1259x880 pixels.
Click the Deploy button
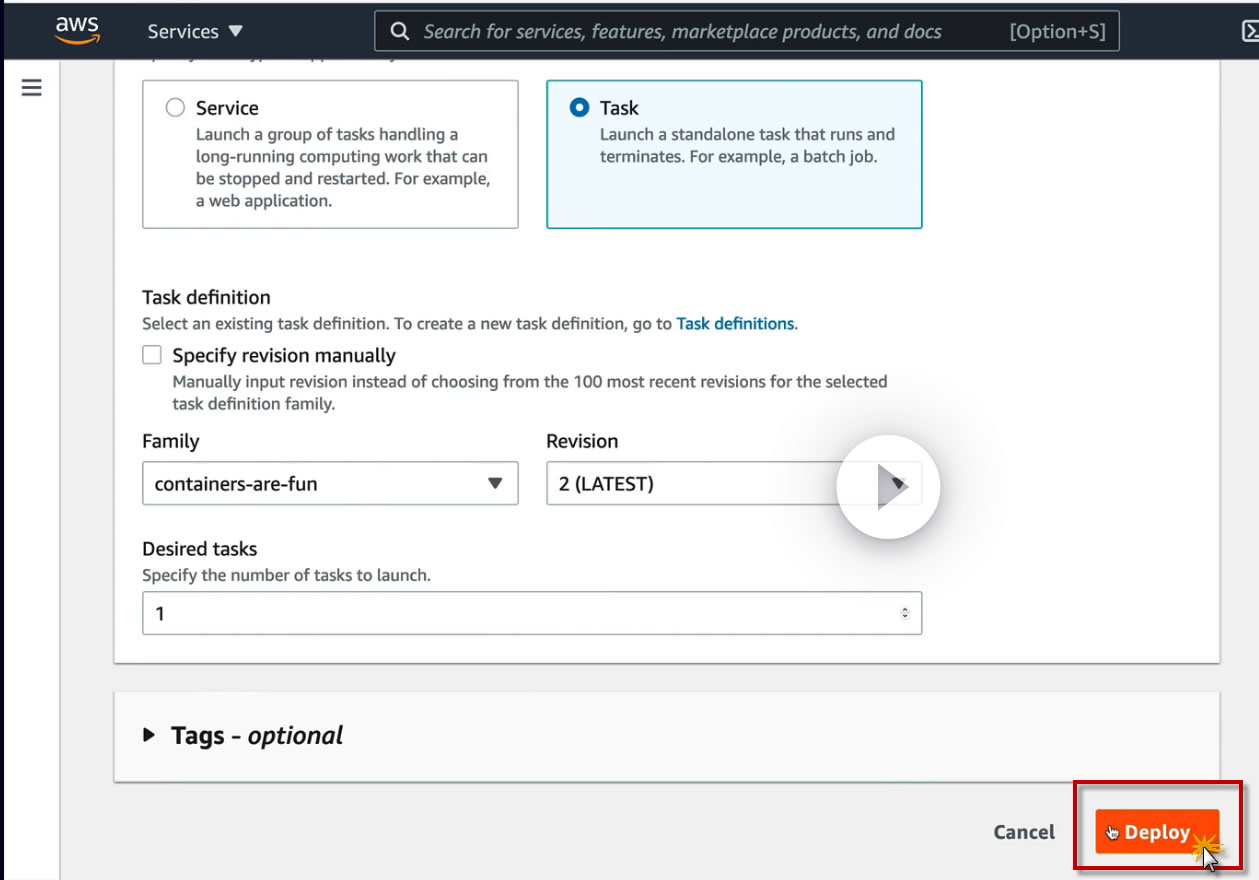1157,832
